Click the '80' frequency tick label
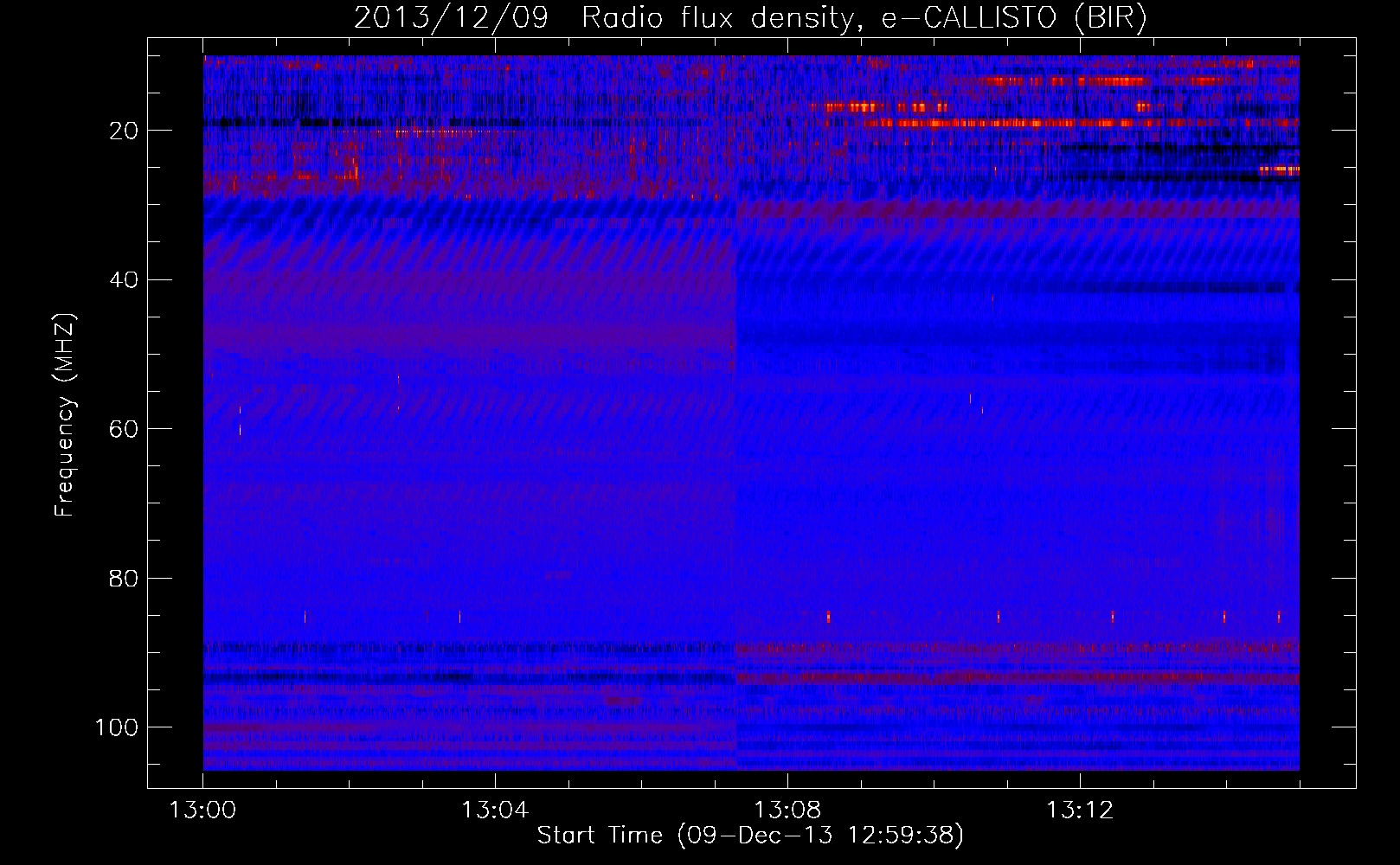Viewport: 1400px width, 865px height. pos(124,578)
